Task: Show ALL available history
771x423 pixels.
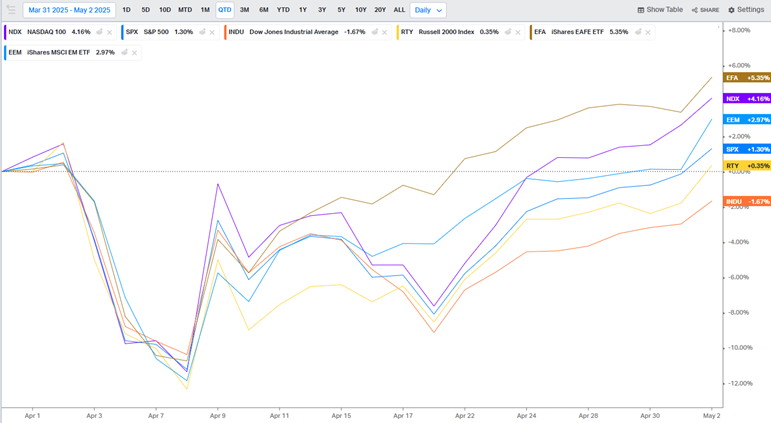Action: 399,10
